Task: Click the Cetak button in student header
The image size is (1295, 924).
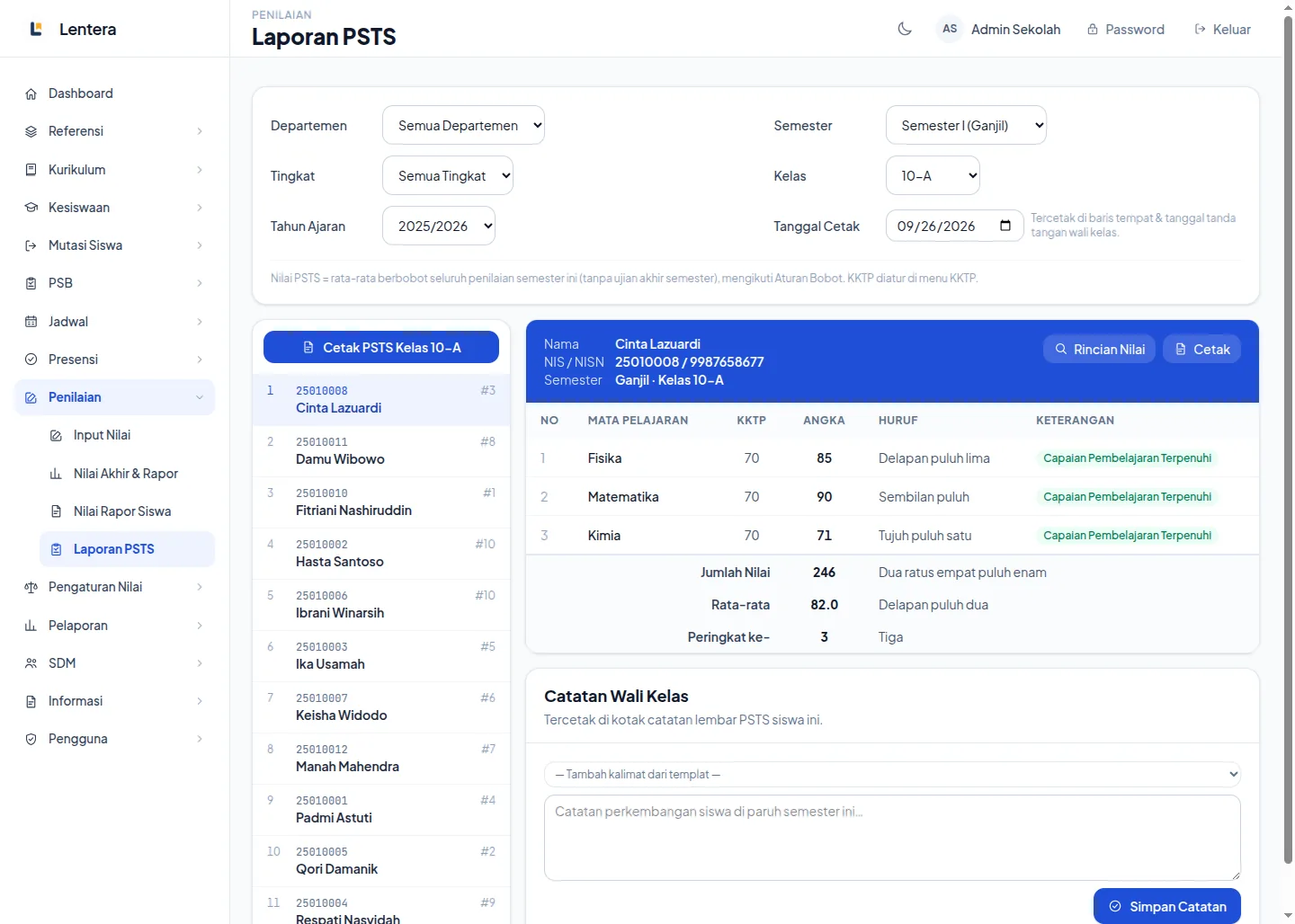Action: coord(1201,349)
